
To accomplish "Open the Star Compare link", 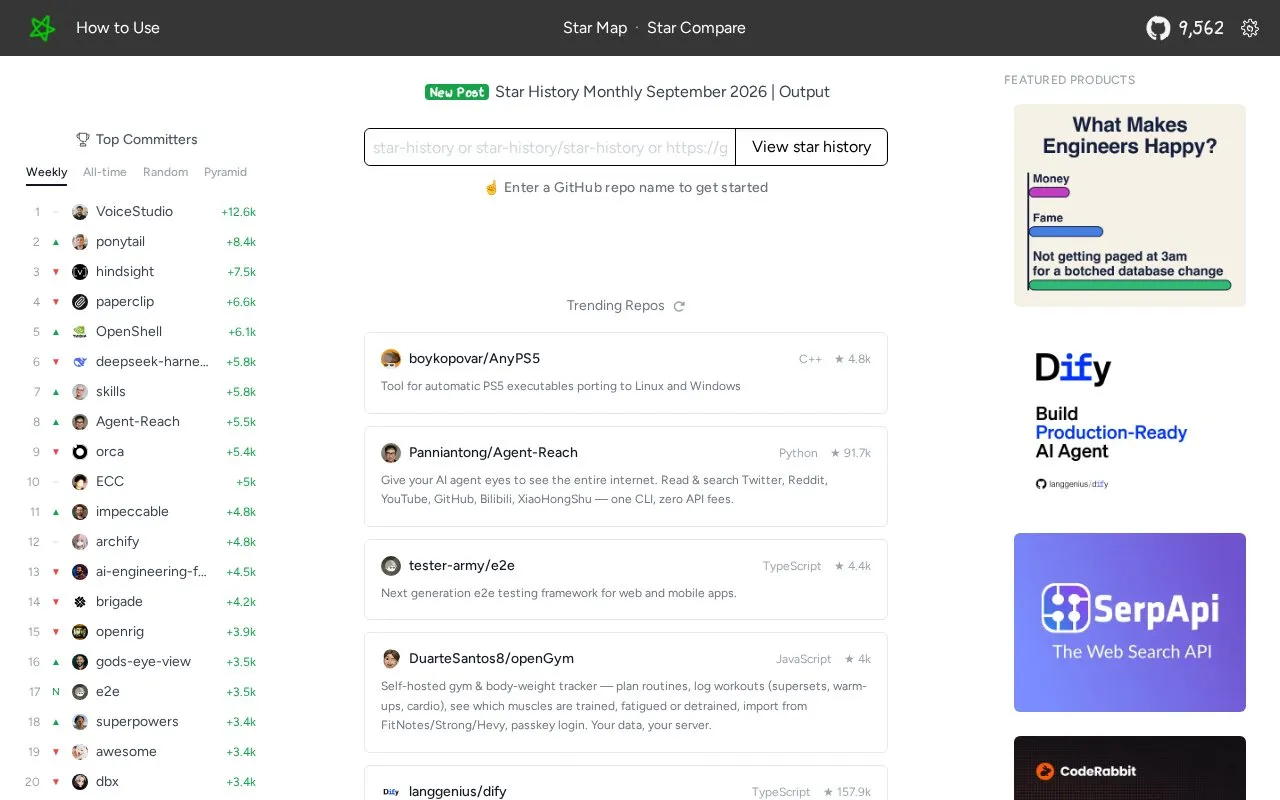I will (696, 28).
